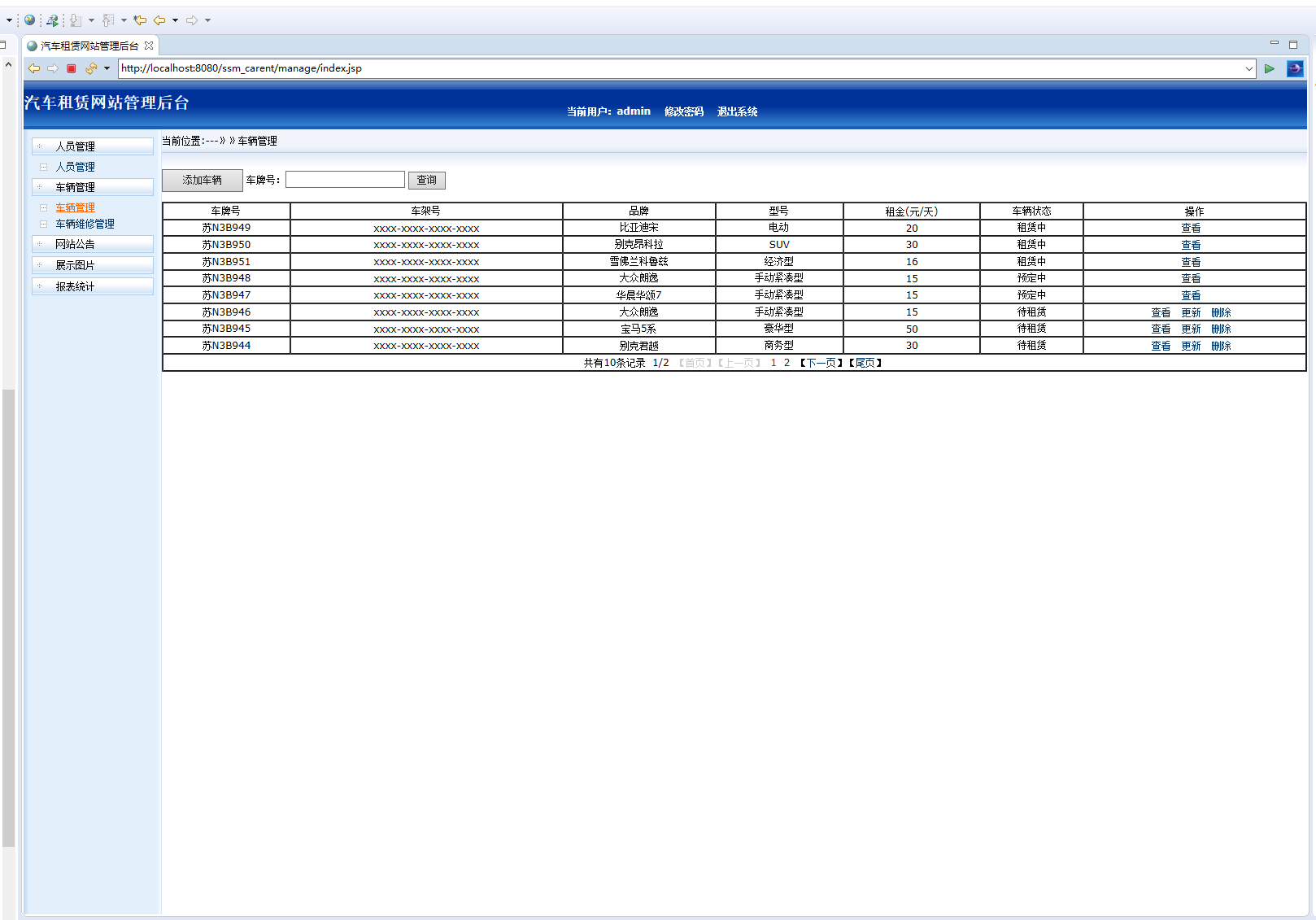Image resolution: width=1316 pixels, height=920 pixels.
Task: Collapse the 人员管理 sidebar menu header
Action: pyautogui.click(x=93, y=146)
